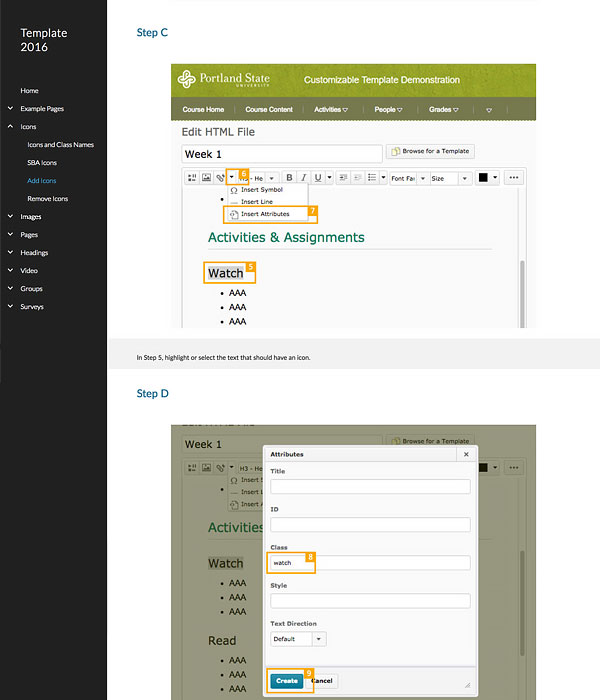The height and width of the screenshot is (700, 600).
Task: Click the Insert Image icon in Step D toolbar
Action: point(206,468)
